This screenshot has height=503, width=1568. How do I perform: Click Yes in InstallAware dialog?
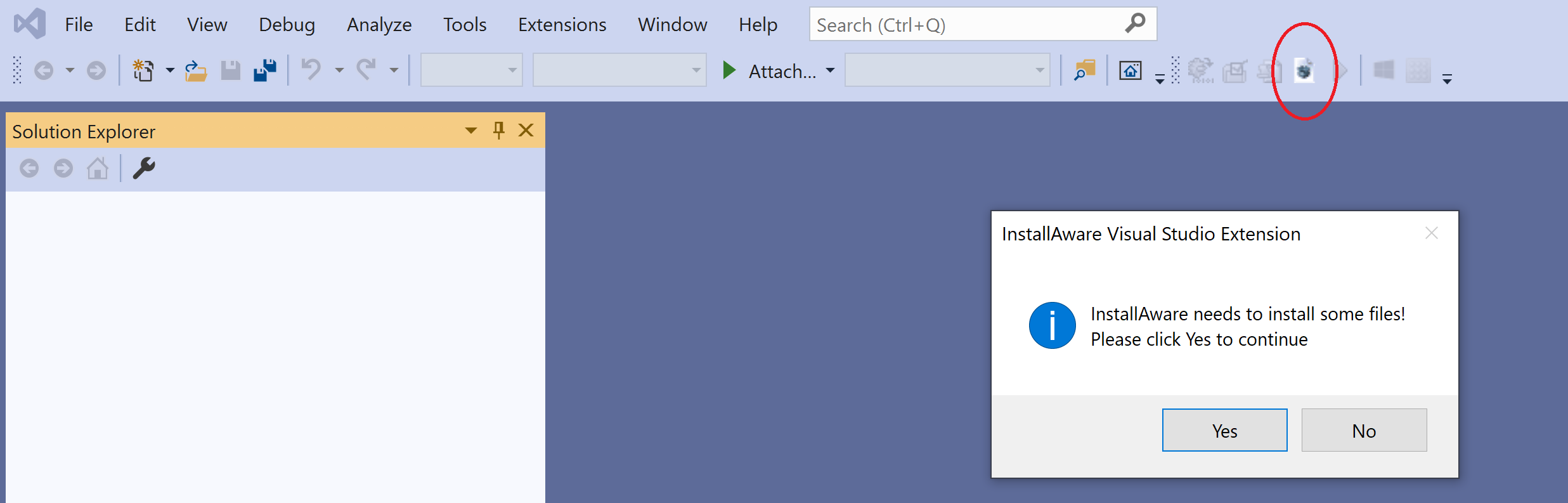coord(1224,430)
